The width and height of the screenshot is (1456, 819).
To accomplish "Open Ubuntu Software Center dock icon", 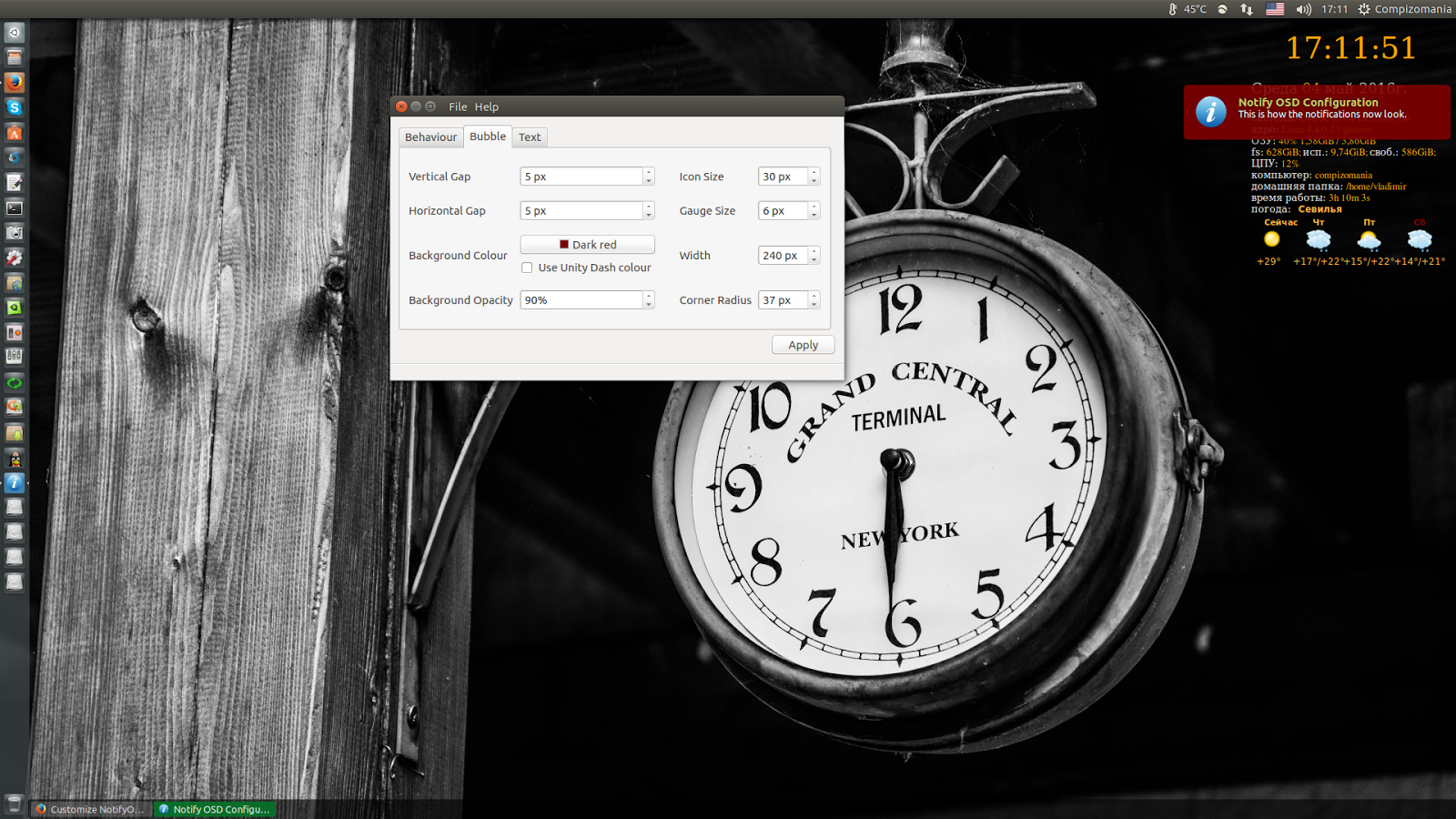I will pos(14,133).
